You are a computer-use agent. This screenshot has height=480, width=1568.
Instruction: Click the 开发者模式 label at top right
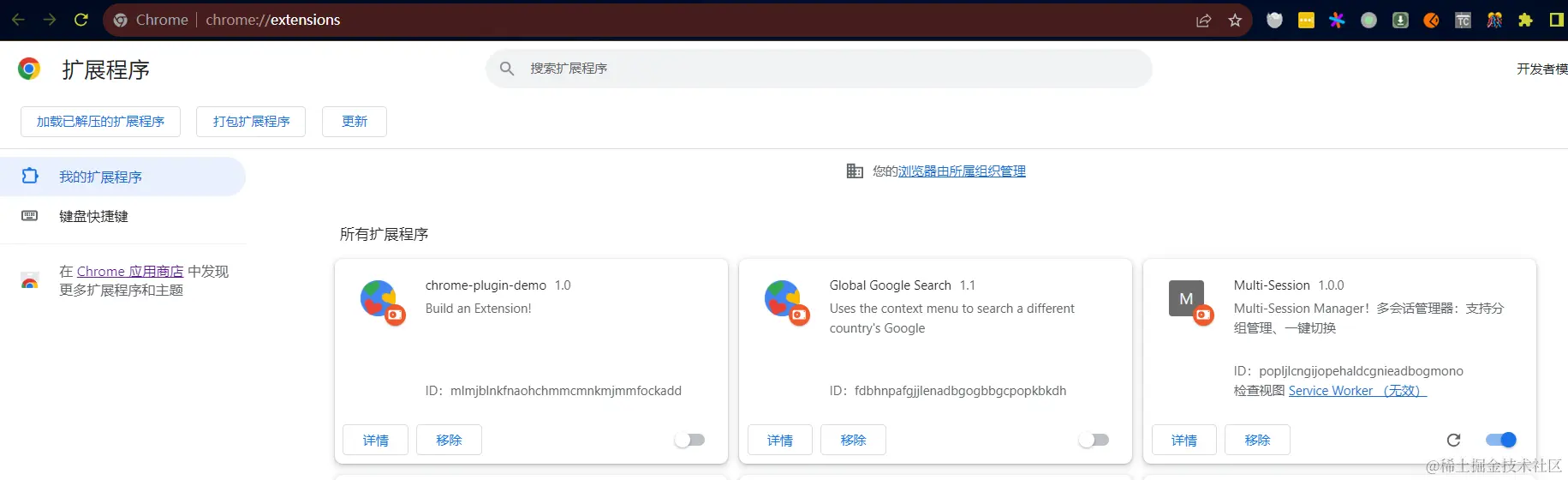[1542, 69]
